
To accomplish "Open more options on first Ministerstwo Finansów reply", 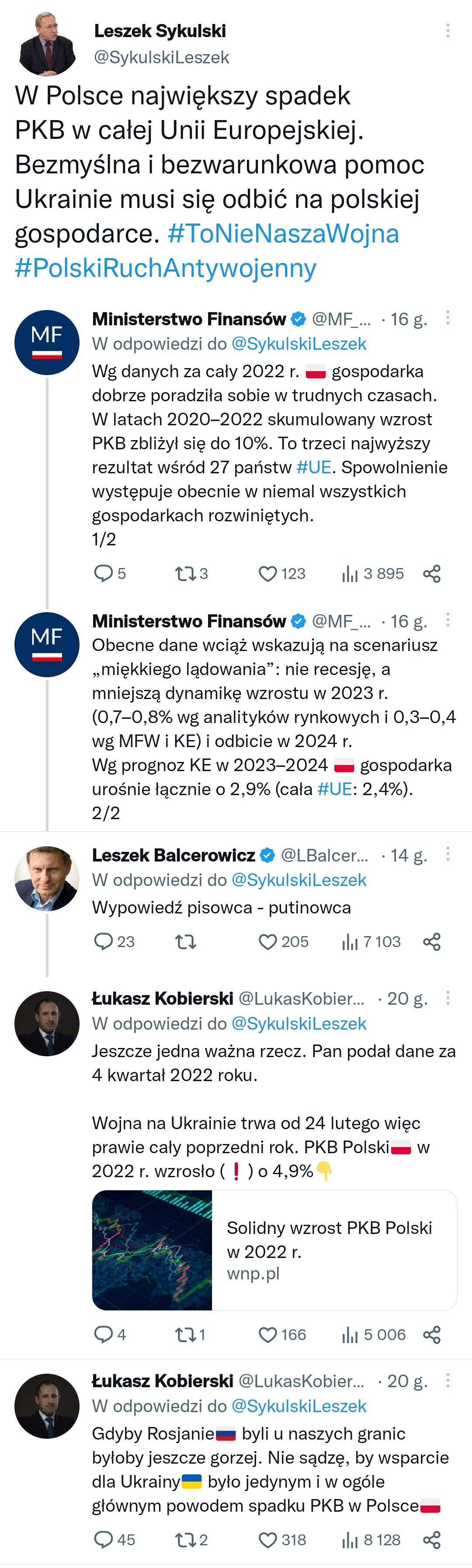I will click(448, 317).
